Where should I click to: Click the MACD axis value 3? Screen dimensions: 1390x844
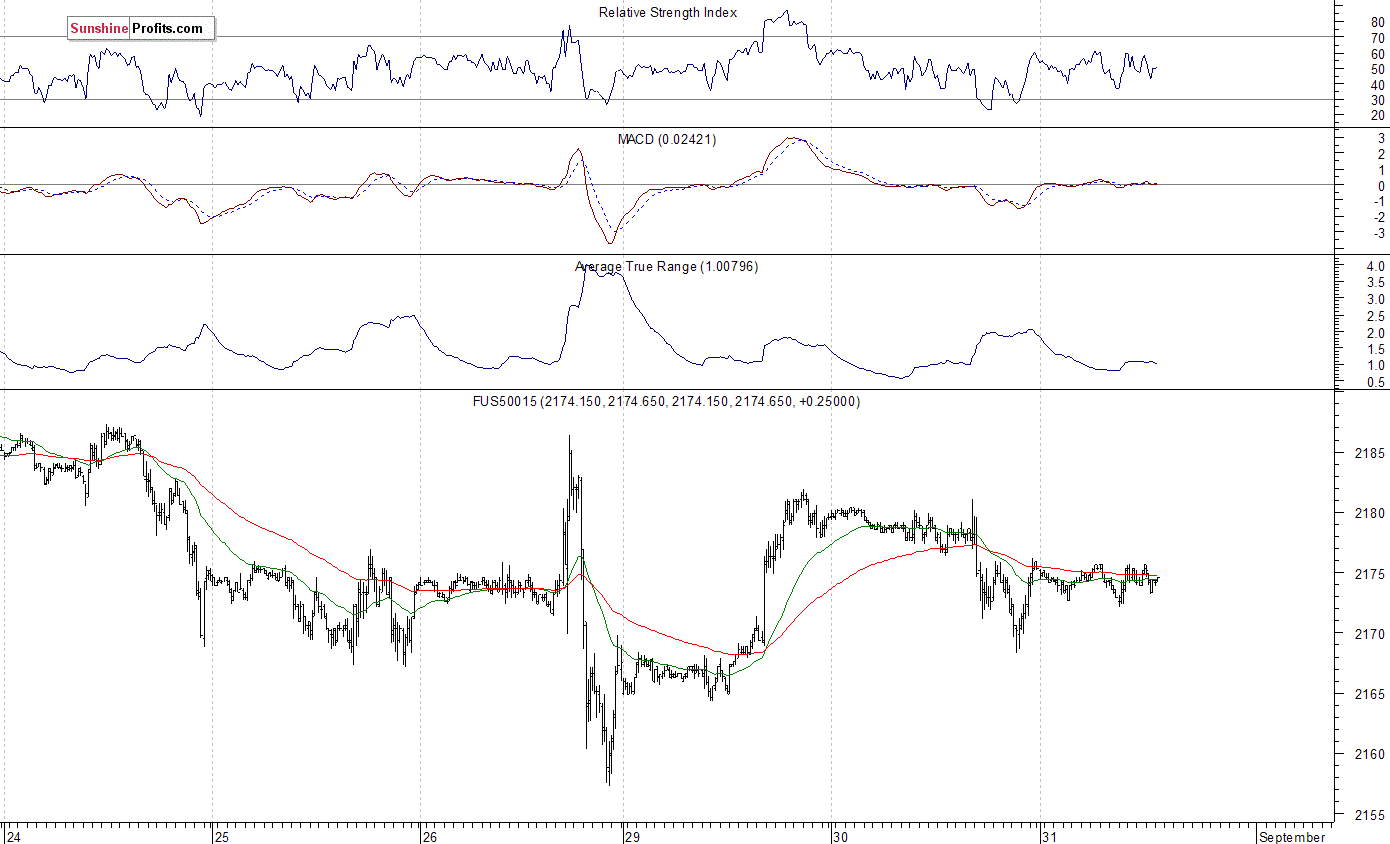click(x=1381, y=138)
